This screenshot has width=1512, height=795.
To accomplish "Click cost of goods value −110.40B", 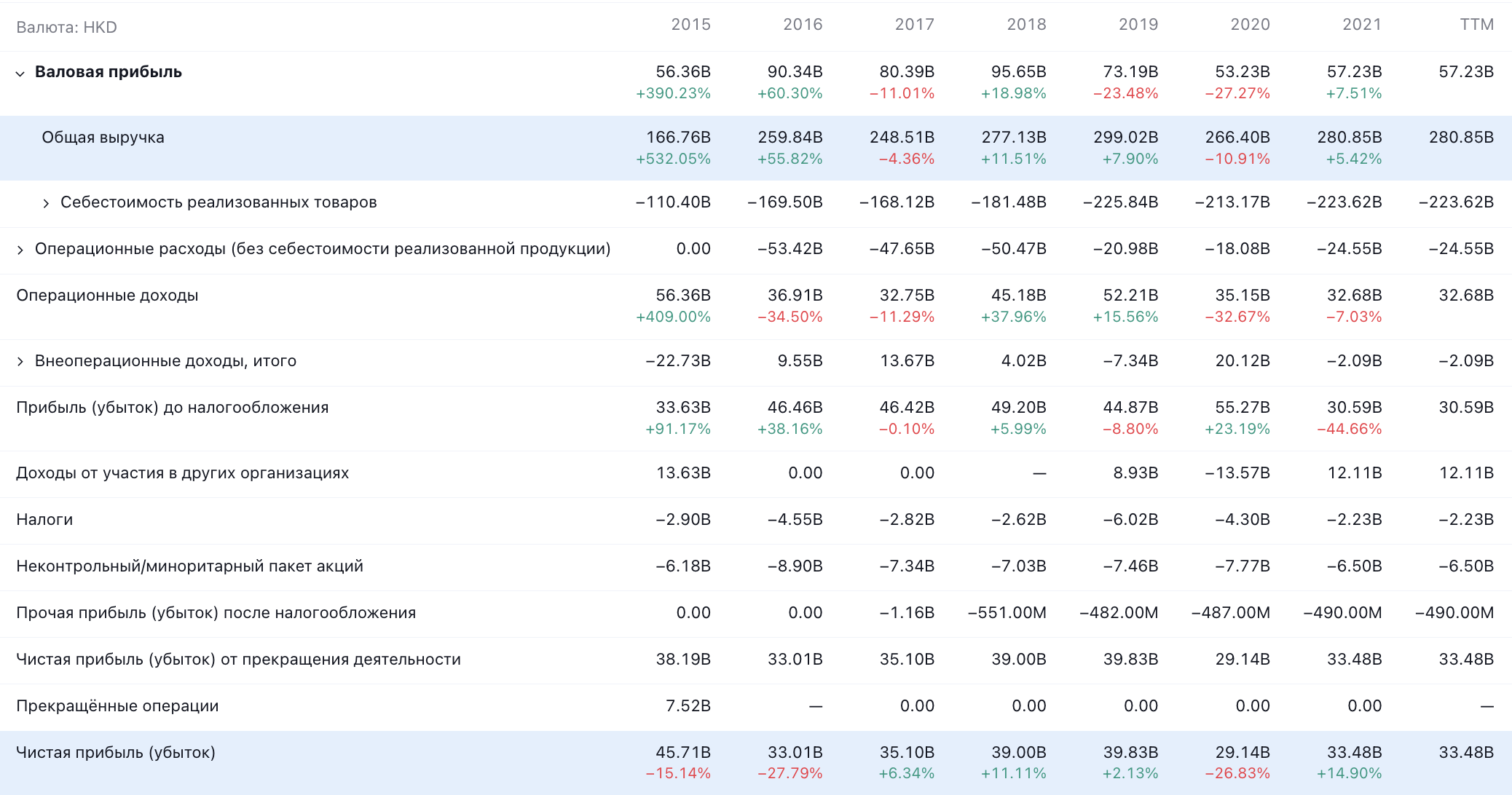I will [x=673, y=202].
